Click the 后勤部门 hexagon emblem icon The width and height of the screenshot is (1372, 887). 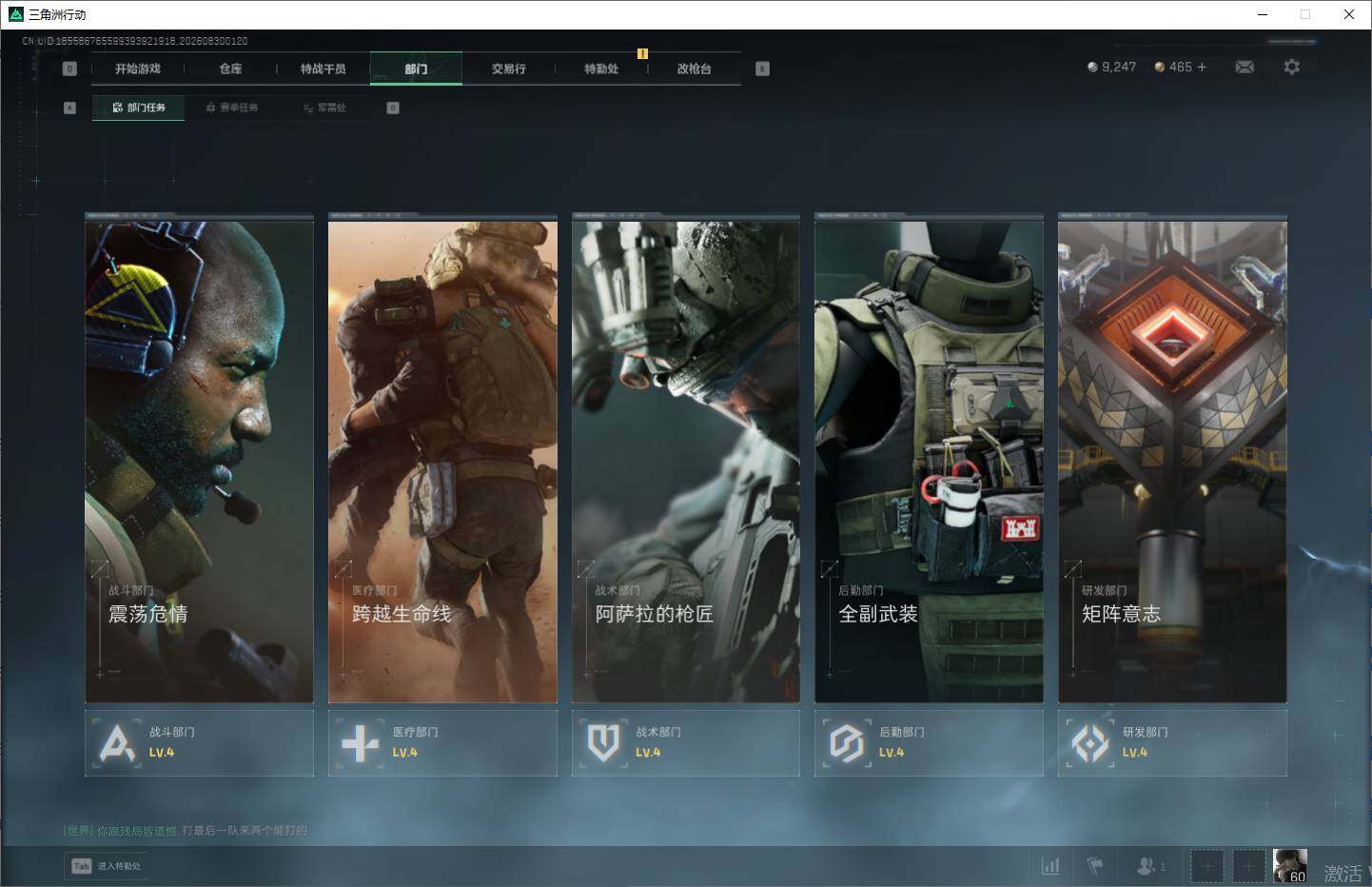846,743
